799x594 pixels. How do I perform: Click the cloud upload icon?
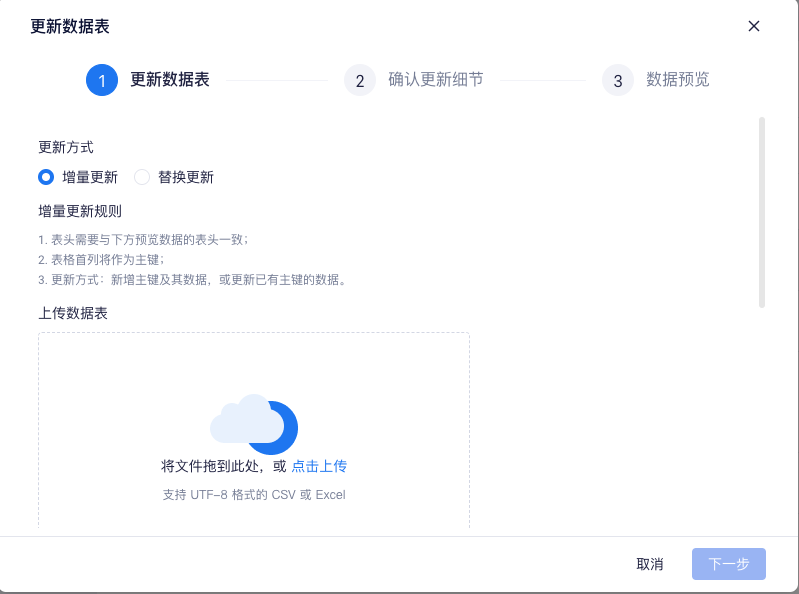[254, 424]
